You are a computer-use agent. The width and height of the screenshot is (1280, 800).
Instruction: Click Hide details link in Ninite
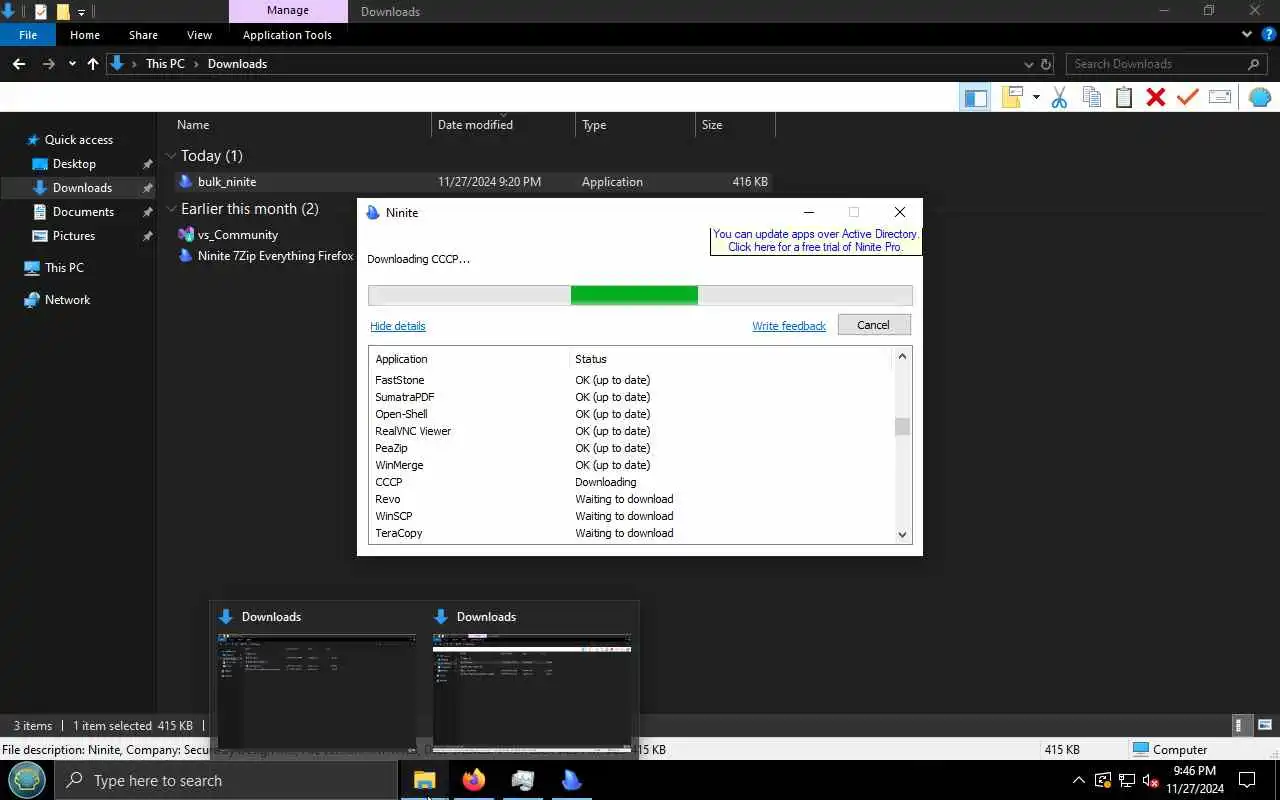398,326
